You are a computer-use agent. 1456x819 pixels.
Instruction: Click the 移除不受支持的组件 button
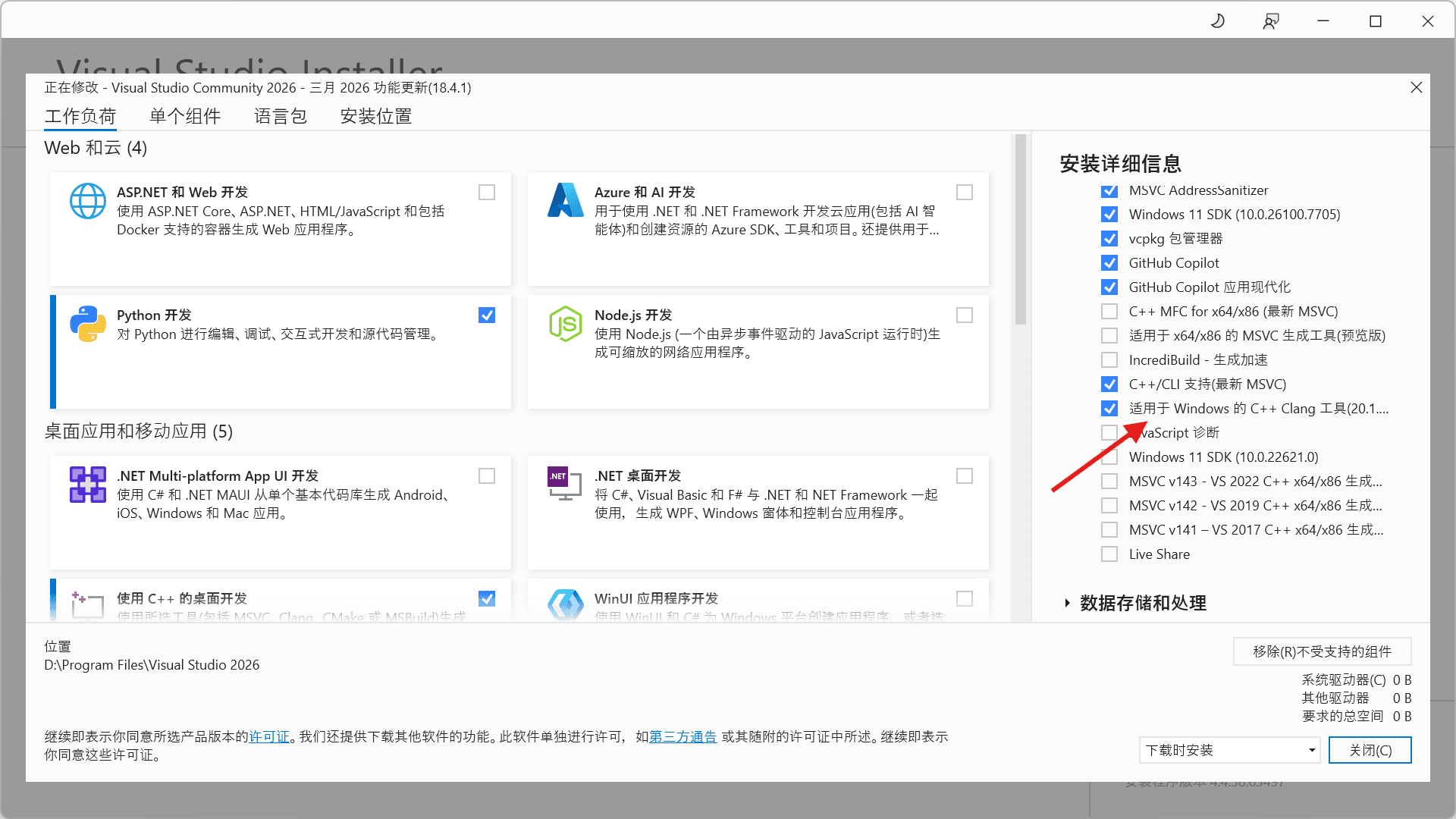(1322, 651)
